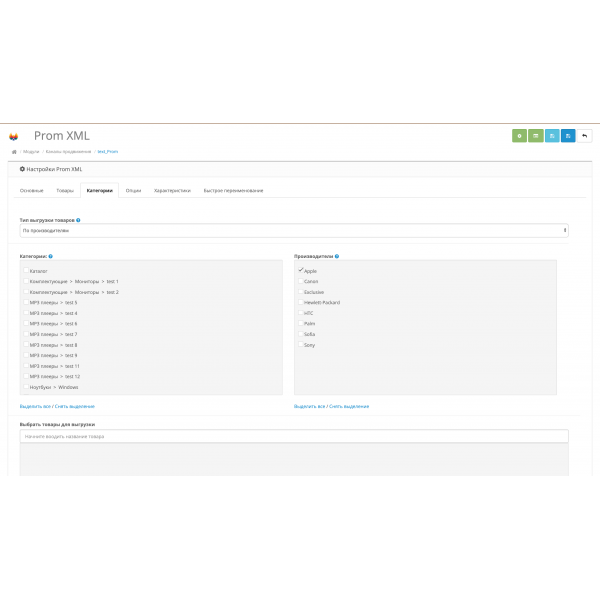Screen dimensions: 600x600
Task: Open the Характеристики tab
Action: point(172,191)
